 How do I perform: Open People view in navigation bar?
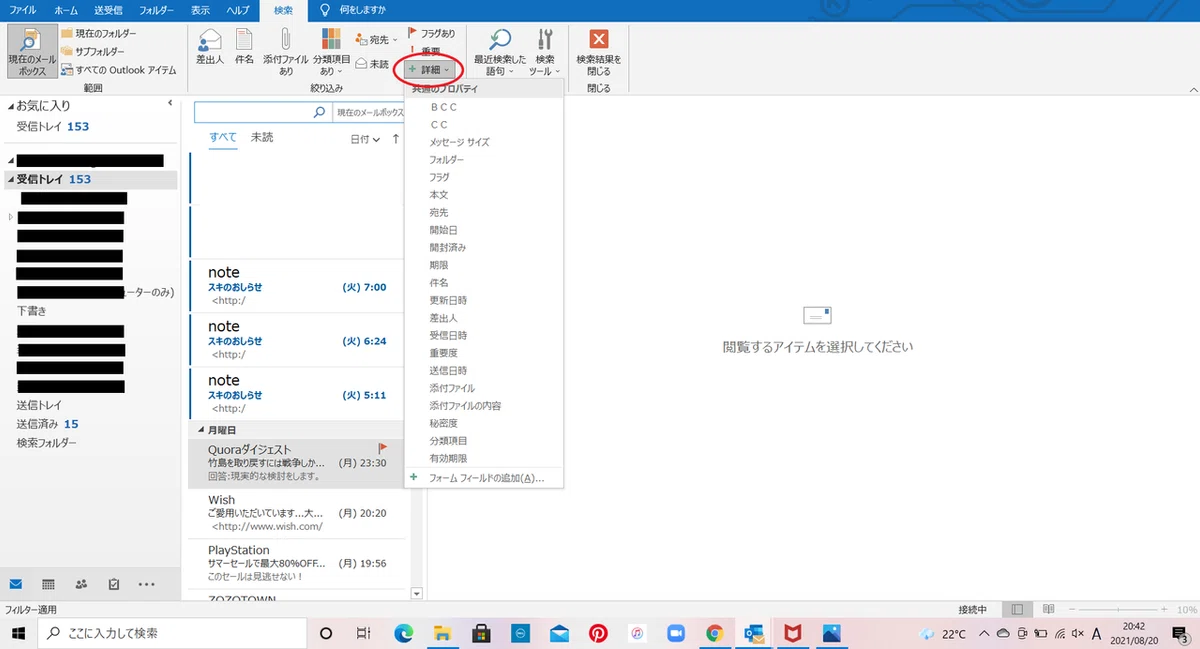[81, 584]
